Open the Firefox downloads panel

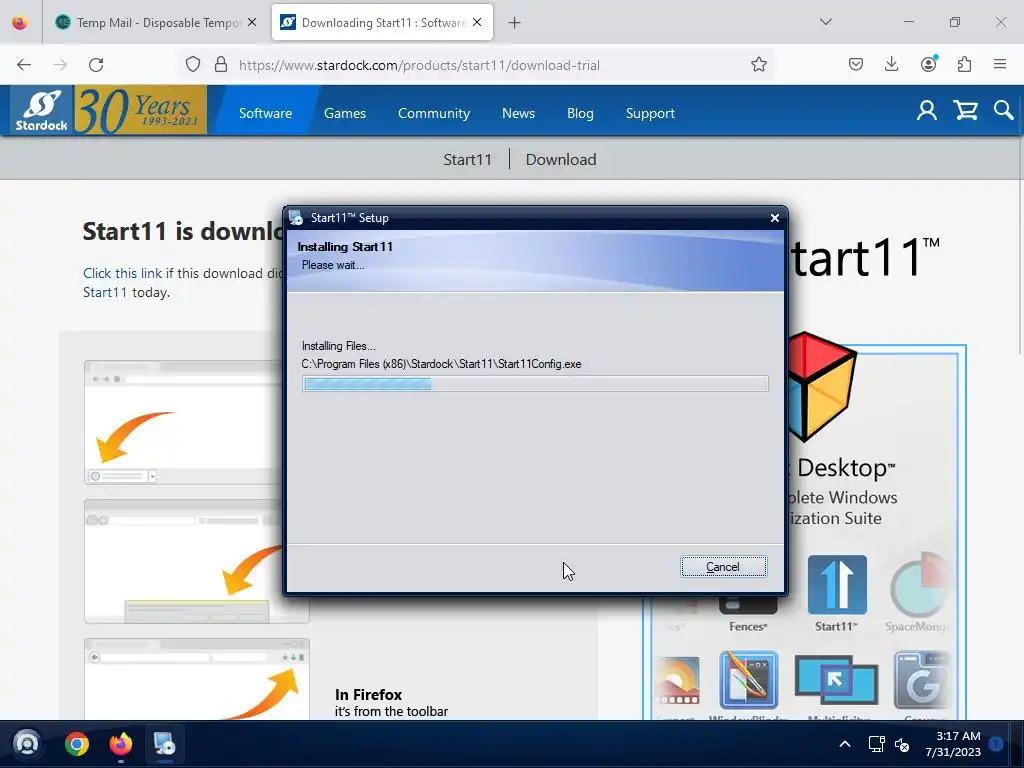point(891,65)
